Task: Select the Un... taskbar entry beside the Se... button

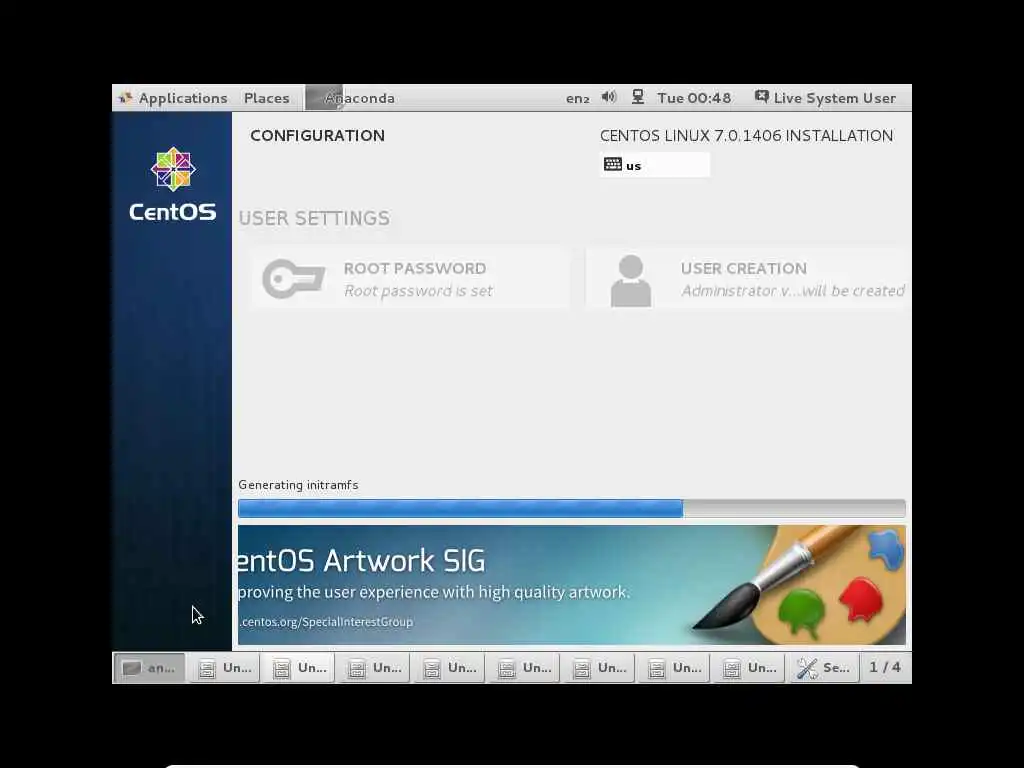Action: tap(749, 667)
